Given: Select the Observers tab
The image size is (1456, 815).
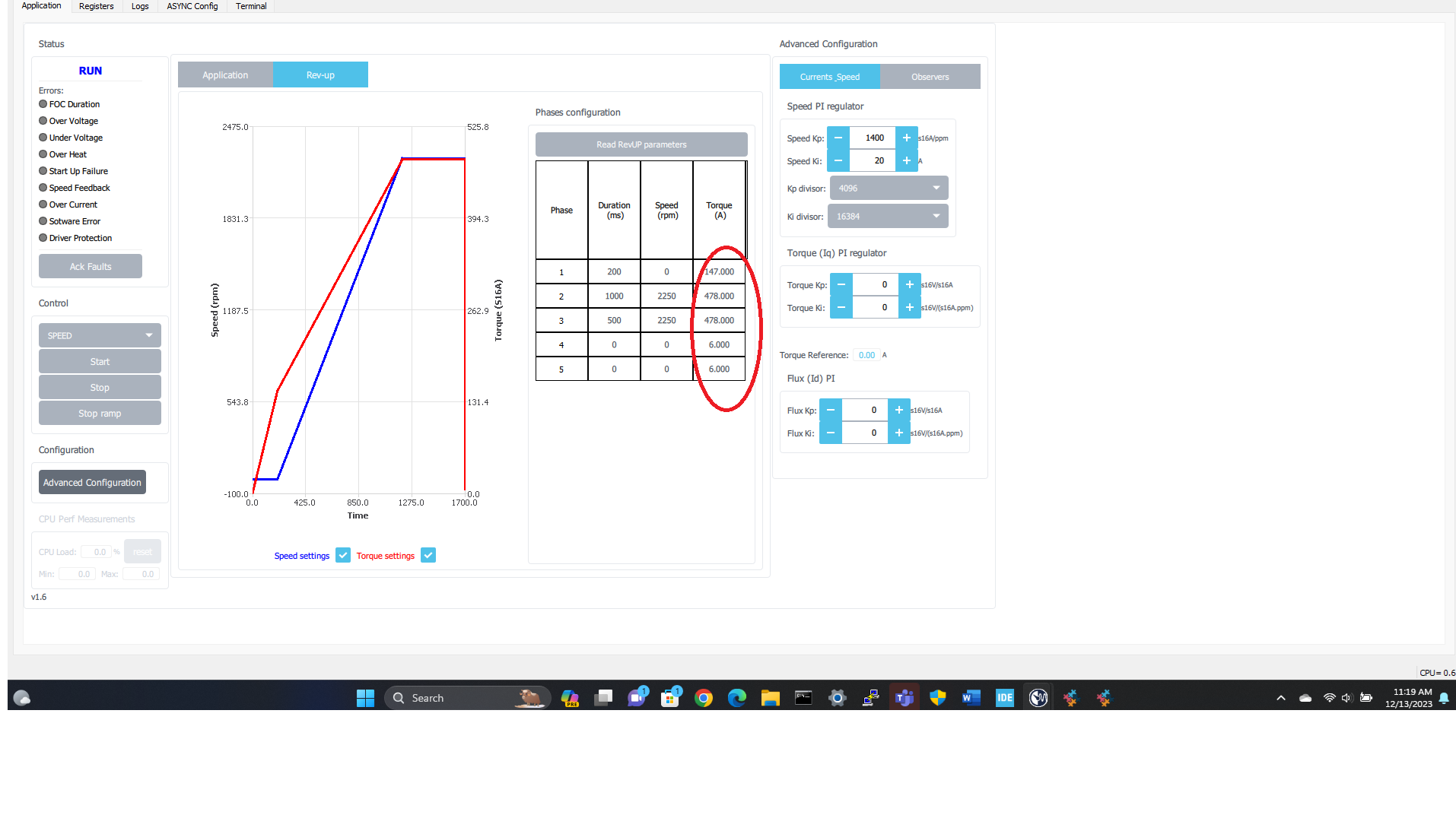Looking at the screenshot, I should [930, 77].
